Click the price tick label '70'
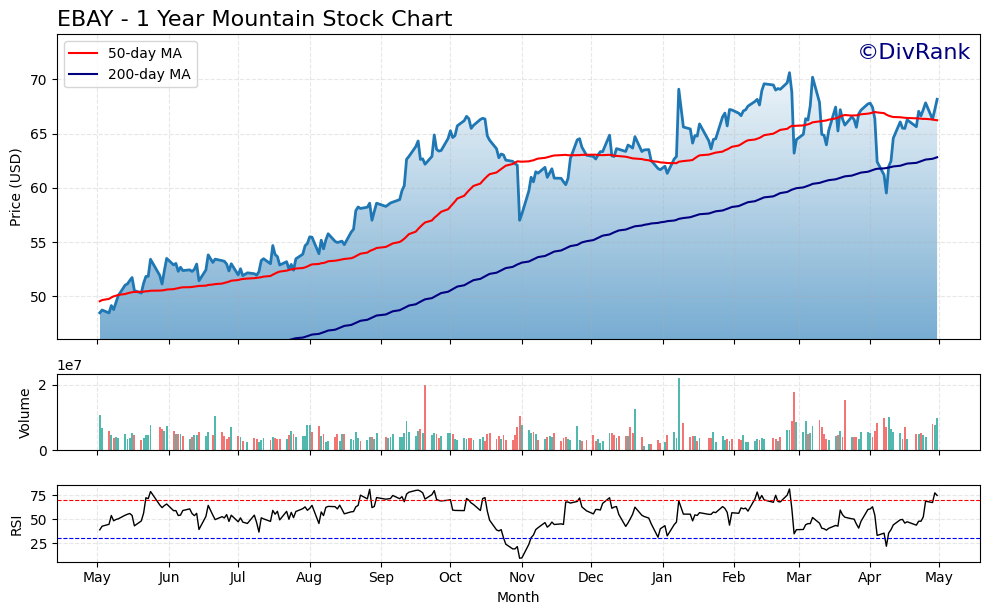 pos(38,80)
